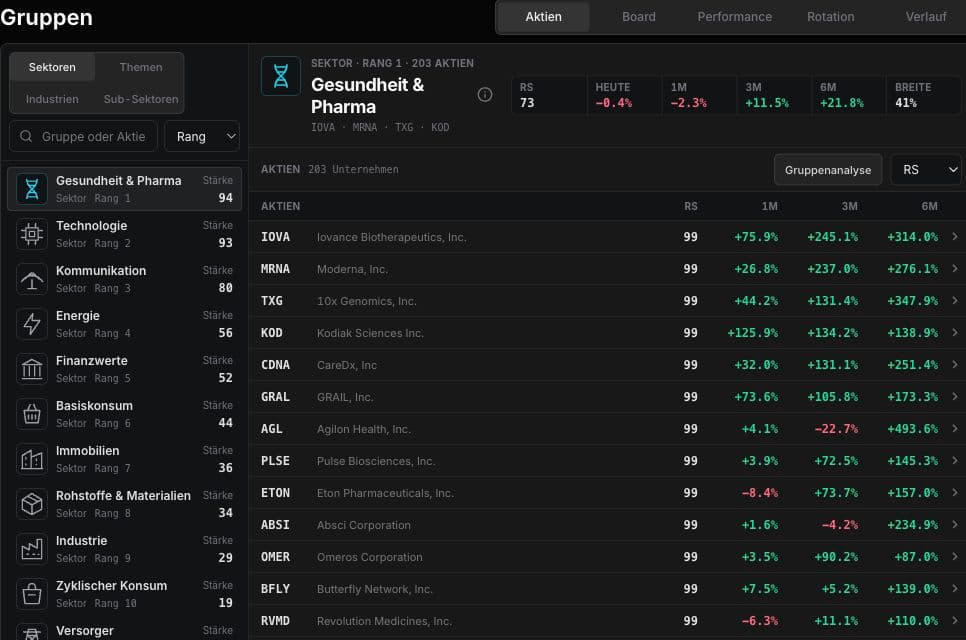
Task: Select the Technologie sector row
Action: coord(124,234)
